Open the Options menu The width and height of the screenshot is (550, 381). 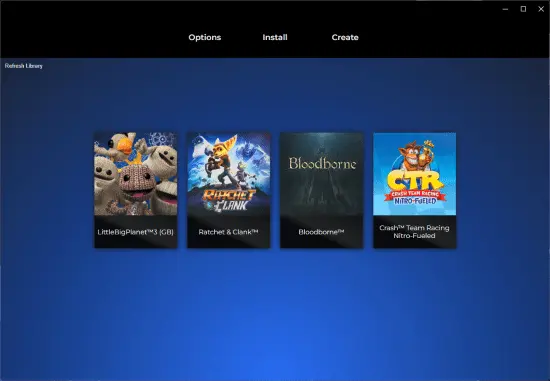click(204, 37)
